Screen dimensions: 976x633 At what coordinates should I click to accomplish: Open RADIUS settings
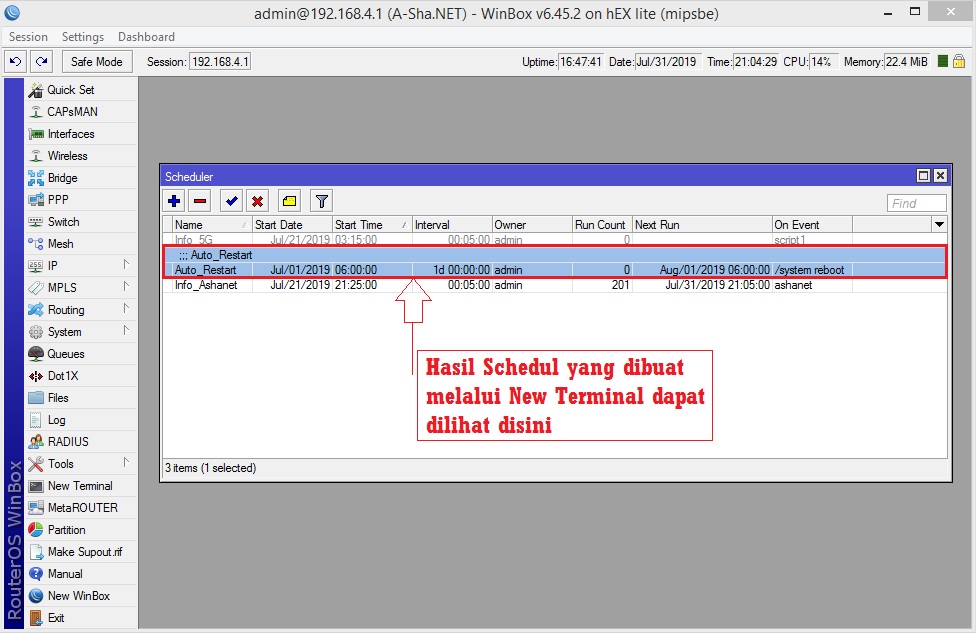click(x=68, y=442)
